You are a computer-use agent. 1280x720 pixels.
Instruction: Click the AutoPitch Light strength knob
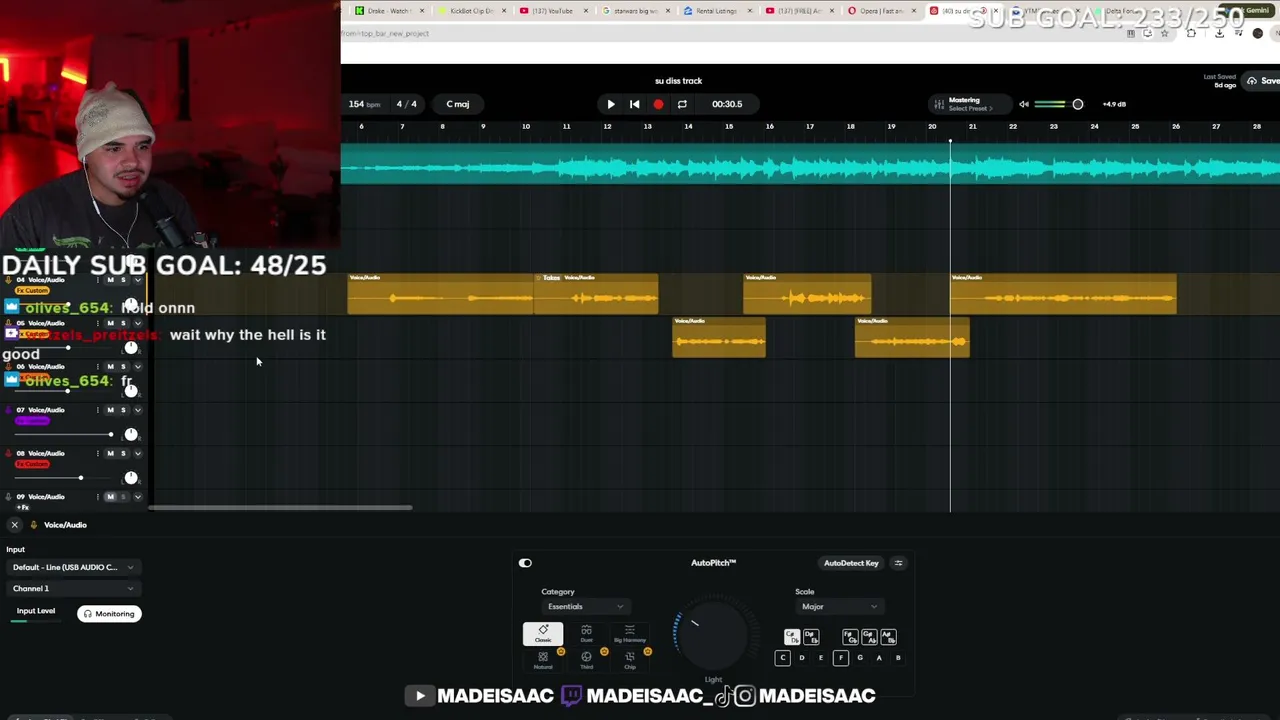pyautogui.click(x=711, y=634)
